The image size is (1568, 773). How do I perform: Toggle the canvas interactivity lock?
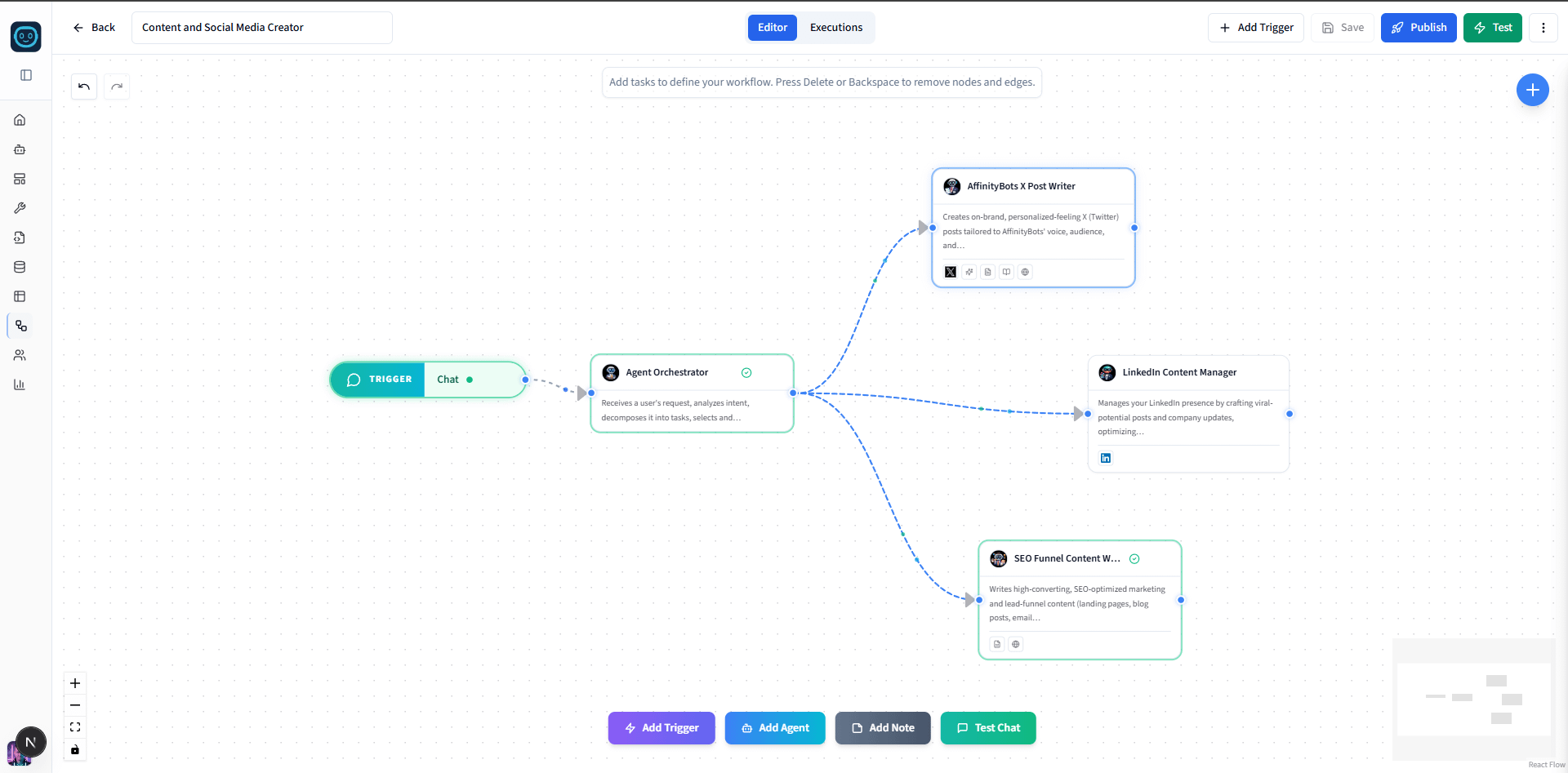pos(75,749)
